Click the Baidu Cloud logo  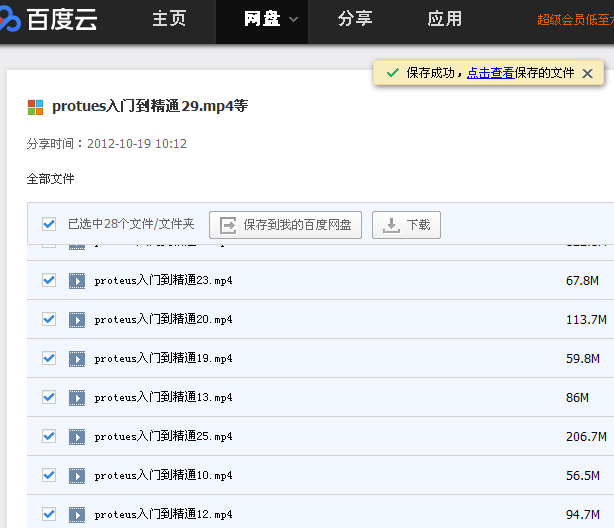click(48, 19)
